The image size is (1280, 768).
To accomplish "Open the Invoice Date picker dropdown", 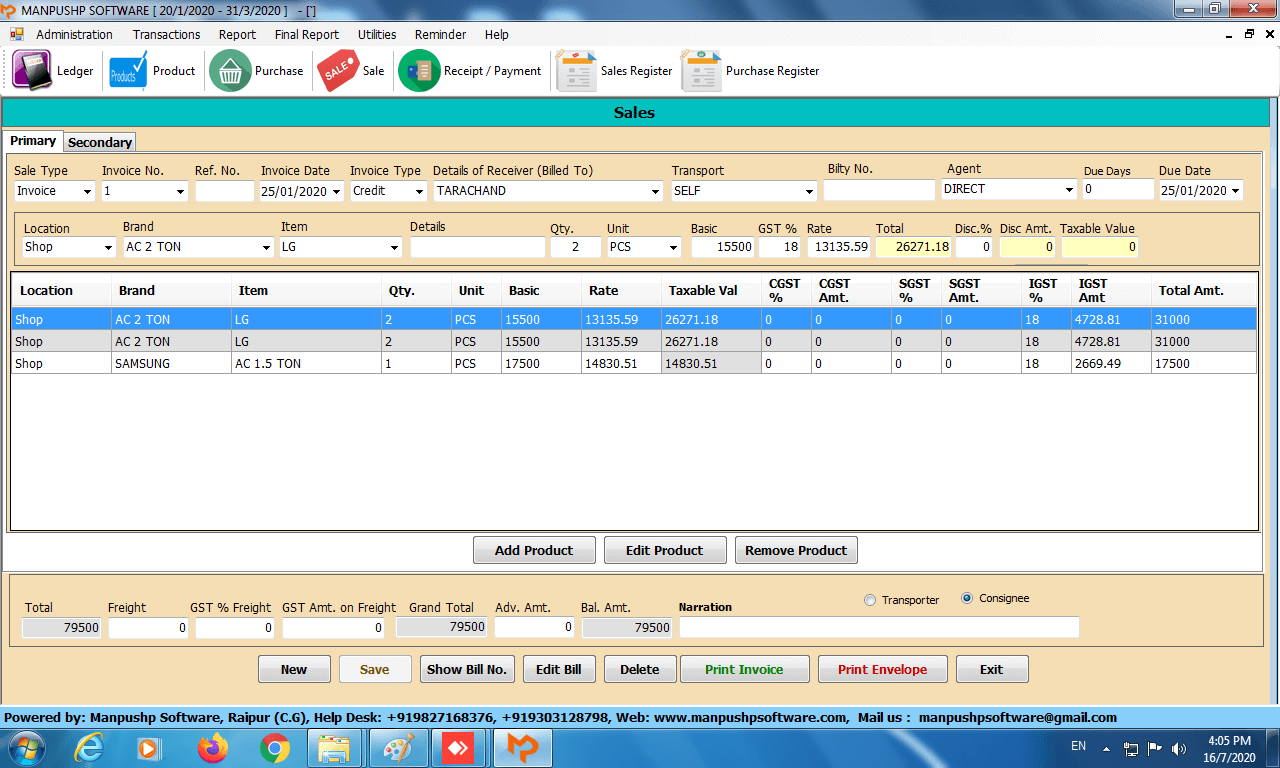I will (x=335, y=191).
